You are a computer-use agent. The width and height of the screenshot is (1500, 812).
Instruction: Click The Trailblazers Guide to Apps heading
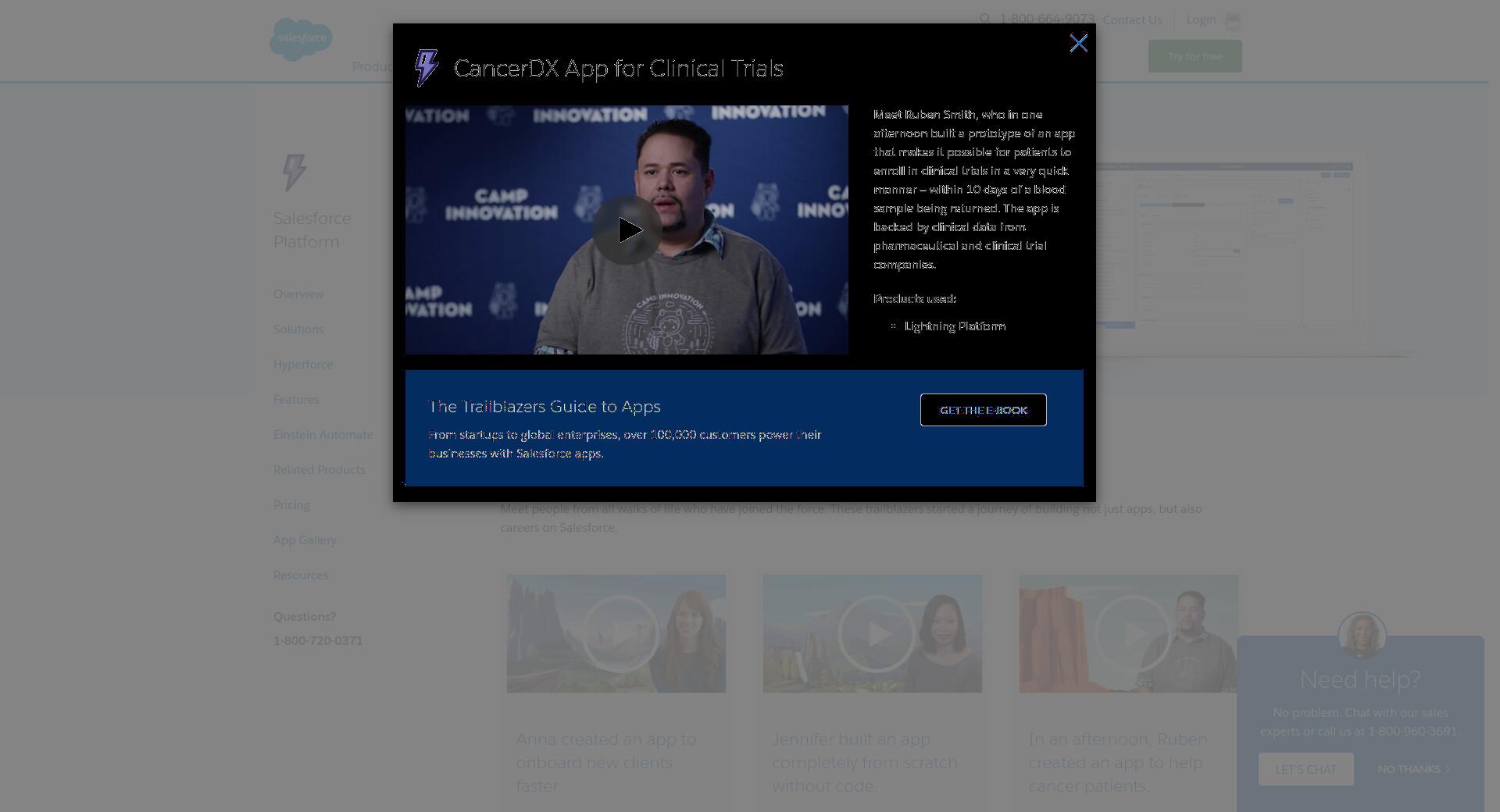pos(545,407)
